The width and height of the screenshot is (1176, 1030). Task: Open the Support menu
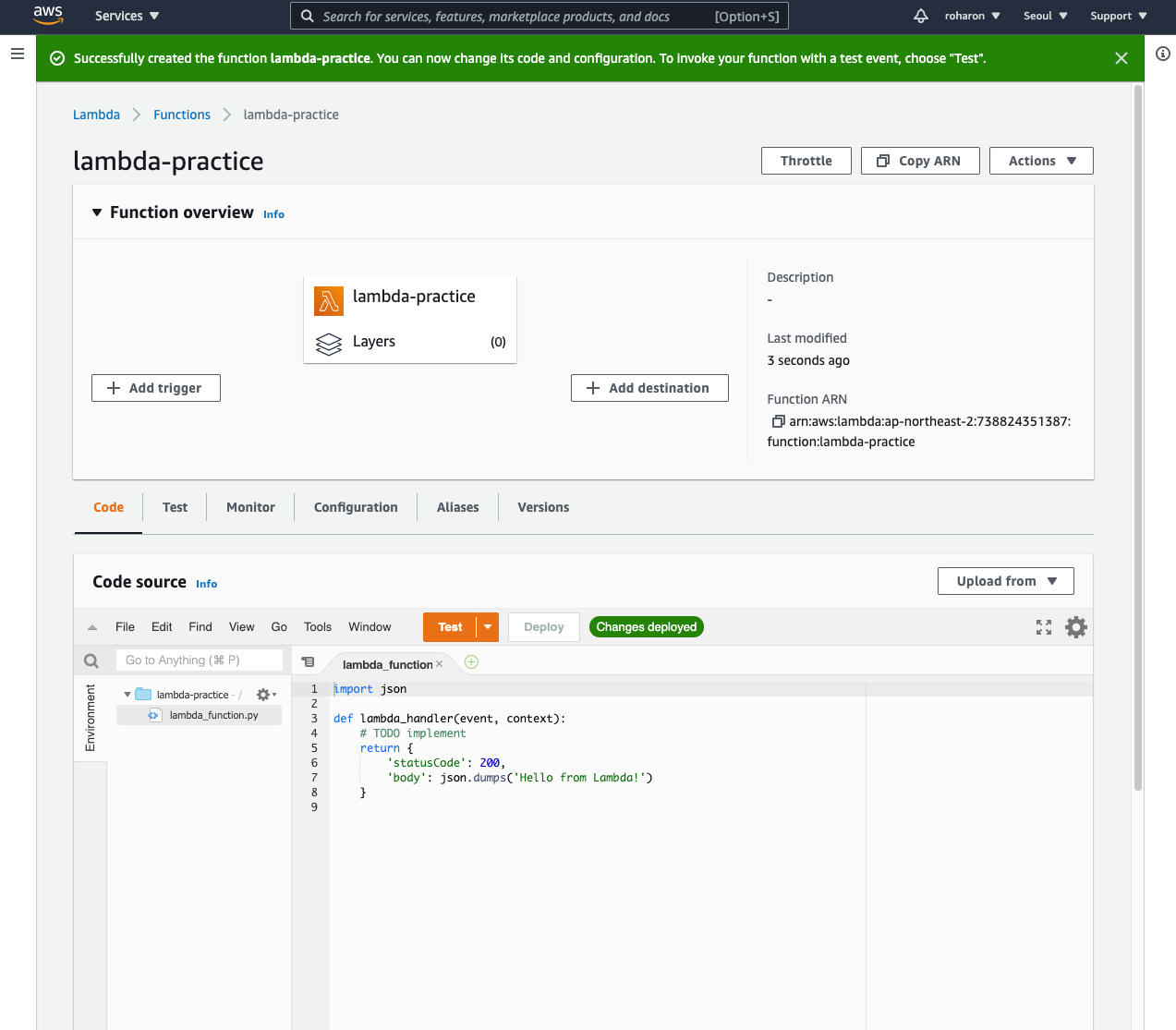(1119, 16)
